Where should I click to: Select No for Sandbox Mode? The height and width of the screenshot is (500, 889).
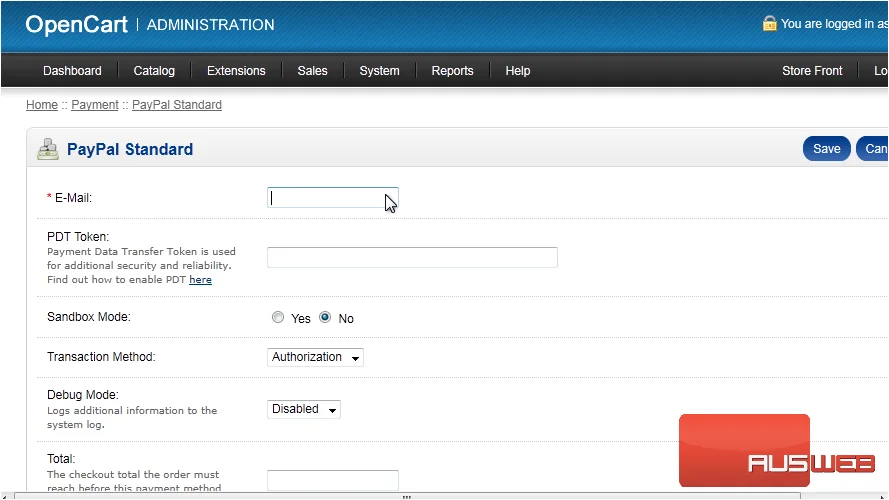[x=325, y=317]
